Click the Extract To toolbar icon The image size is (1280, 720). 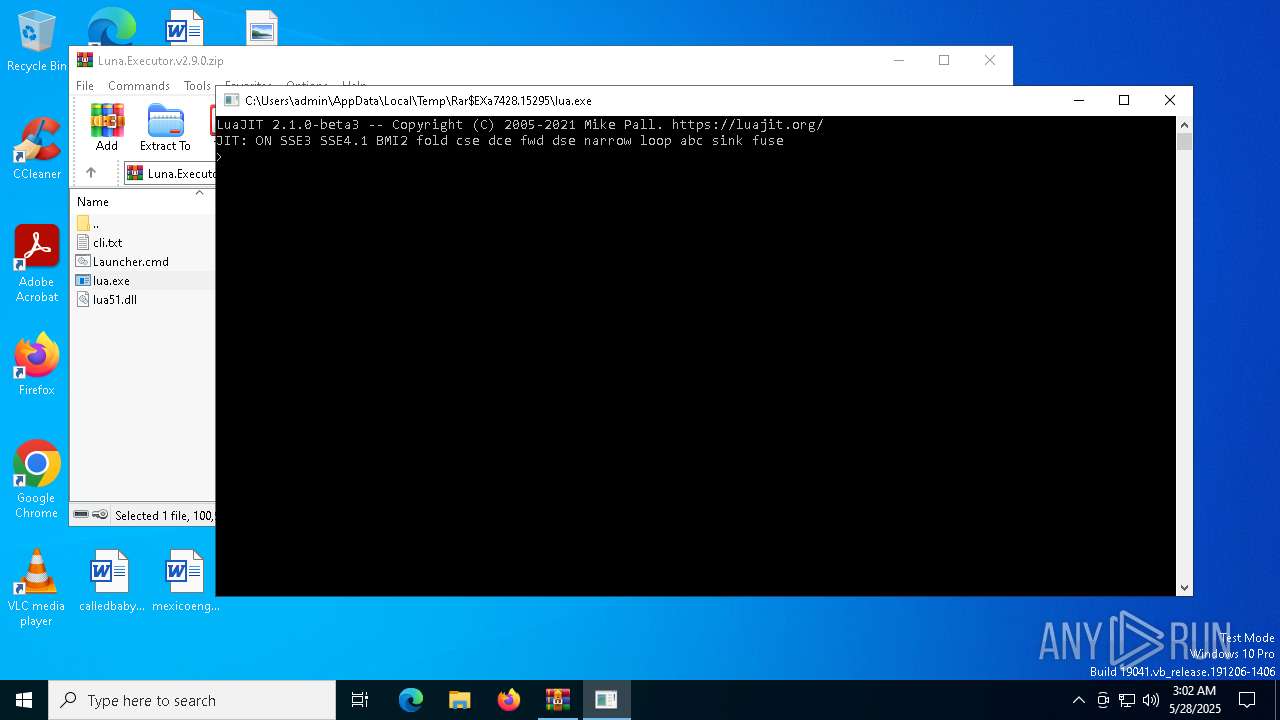point(165,127)
